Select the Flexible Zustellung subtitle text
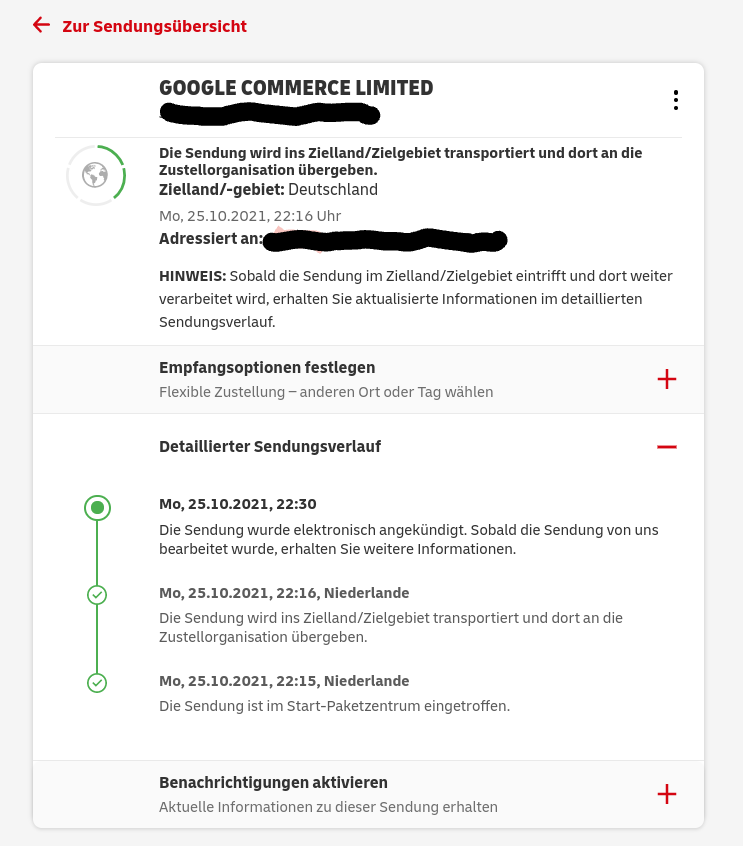The height and width of the screenshot is (865, 743). [x=326, y=392]
